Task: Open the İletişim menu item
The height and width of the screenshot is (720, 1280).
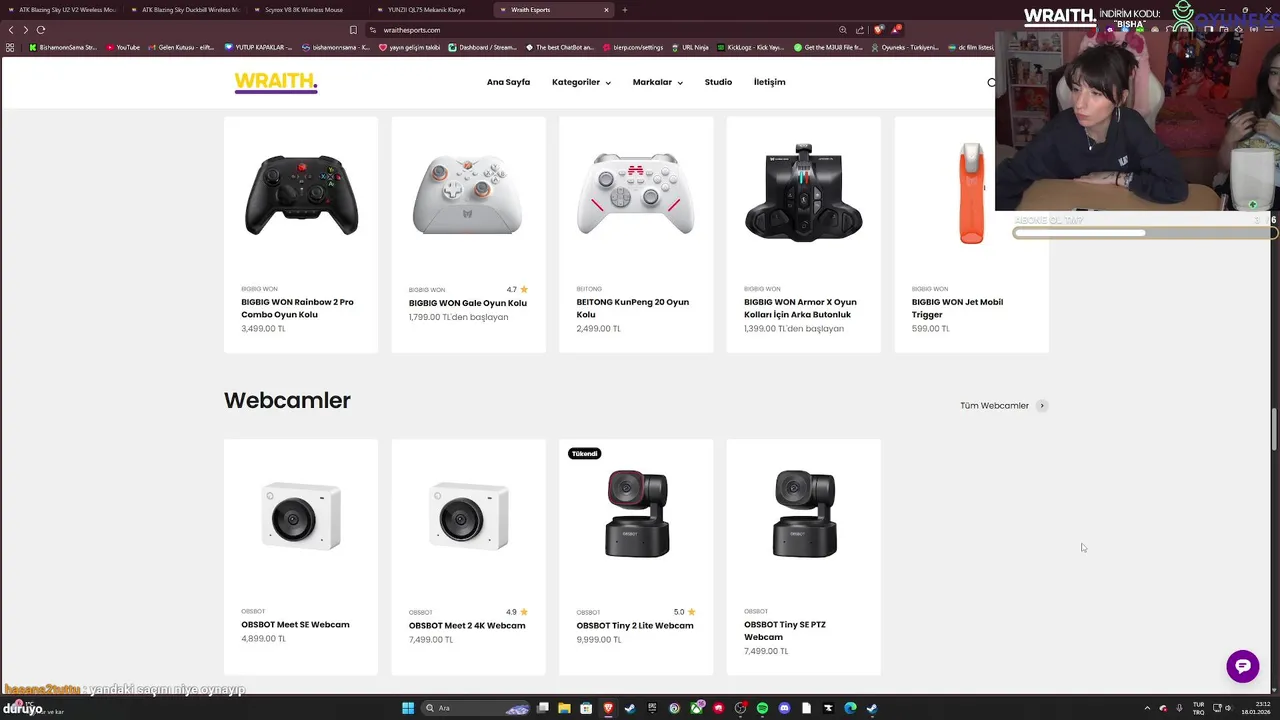Action: click(769, 82)
